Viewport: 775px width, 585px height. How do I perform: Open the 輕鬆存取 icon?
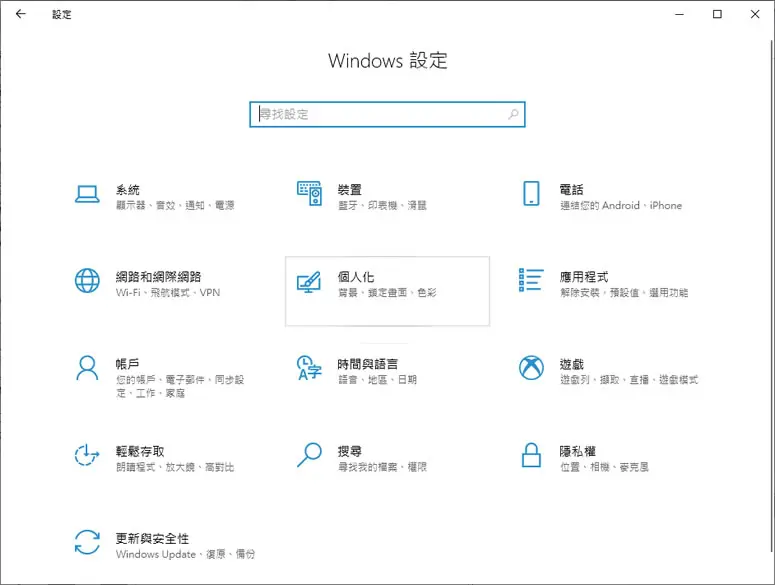click(87, 455)
